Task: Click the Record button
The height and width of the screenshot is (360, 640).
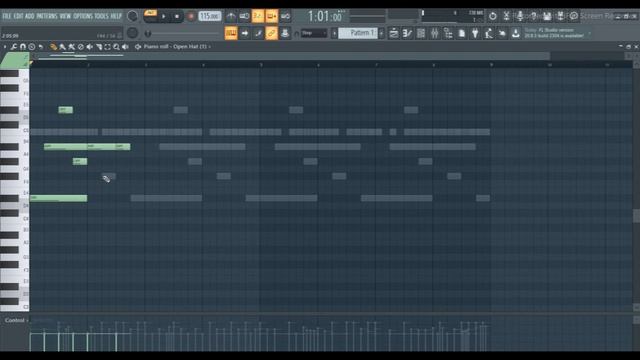Action: [x=191, y=16]
